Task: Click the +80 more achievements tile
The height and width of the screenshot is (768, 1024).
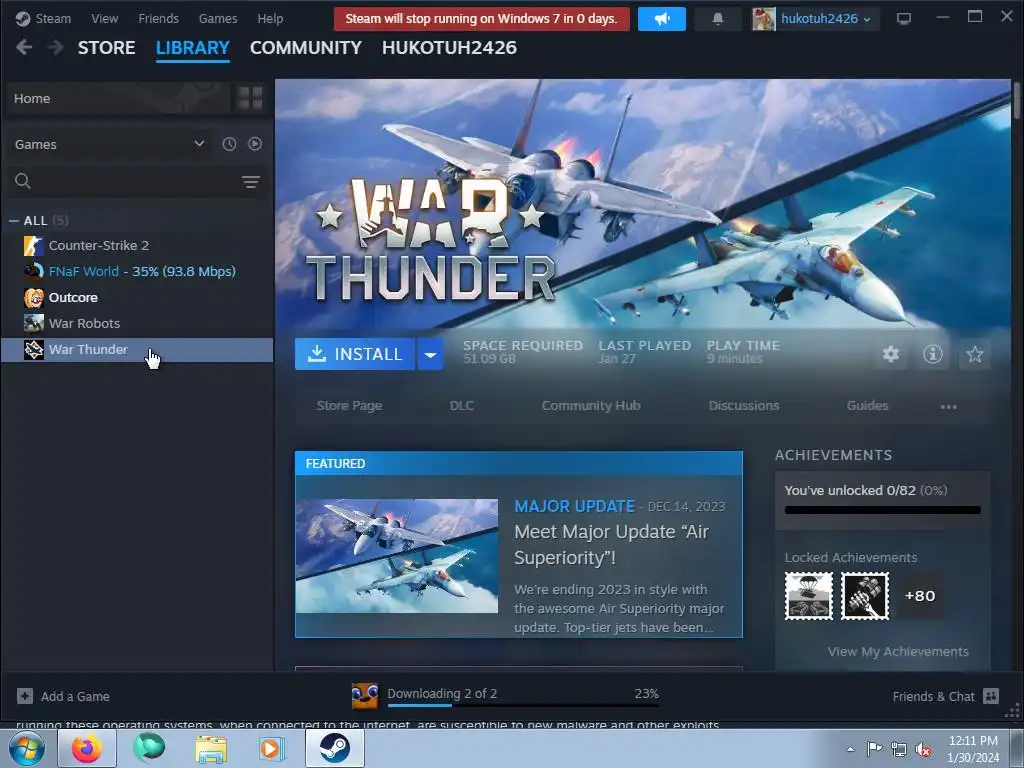Action: [x=920, y=596]
